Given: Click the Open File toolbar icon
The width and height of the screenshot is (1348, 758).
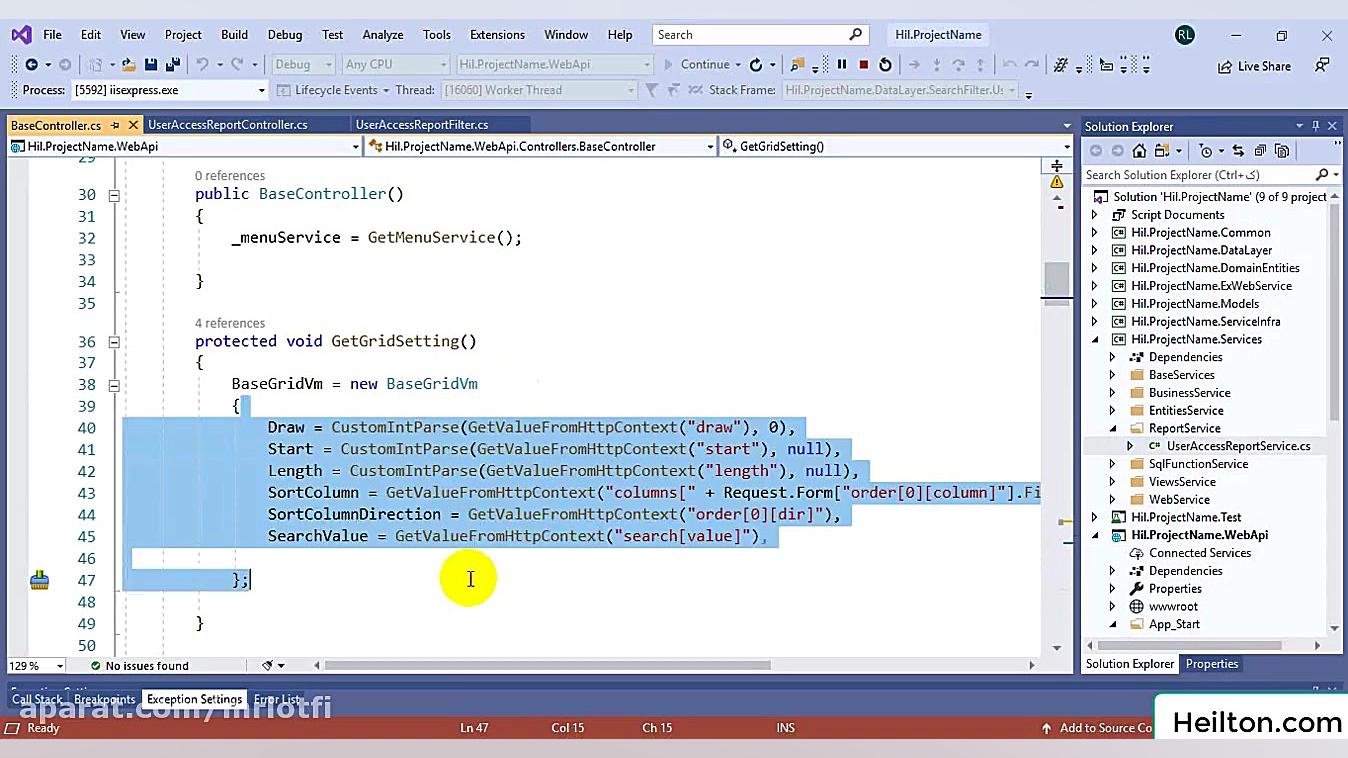Looking at the screenshot, I should pos(127,65).
